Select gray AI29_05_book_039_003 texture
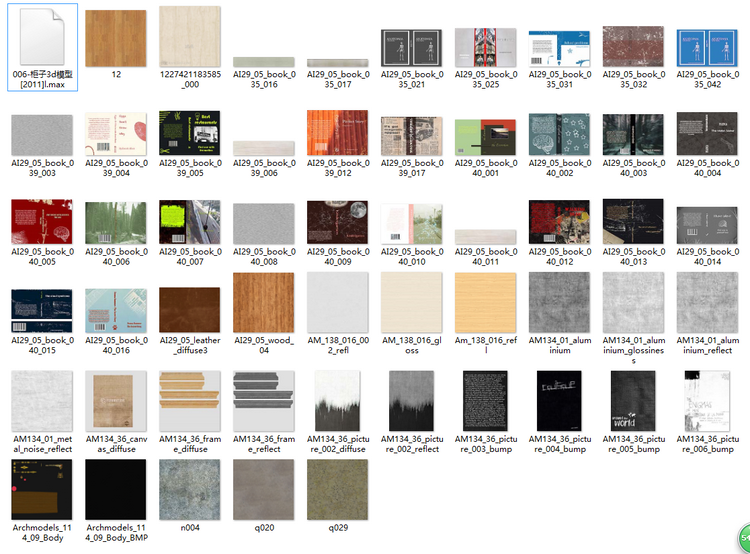The height and width of the screenshot is (554, 750). [x=42, y=135]
